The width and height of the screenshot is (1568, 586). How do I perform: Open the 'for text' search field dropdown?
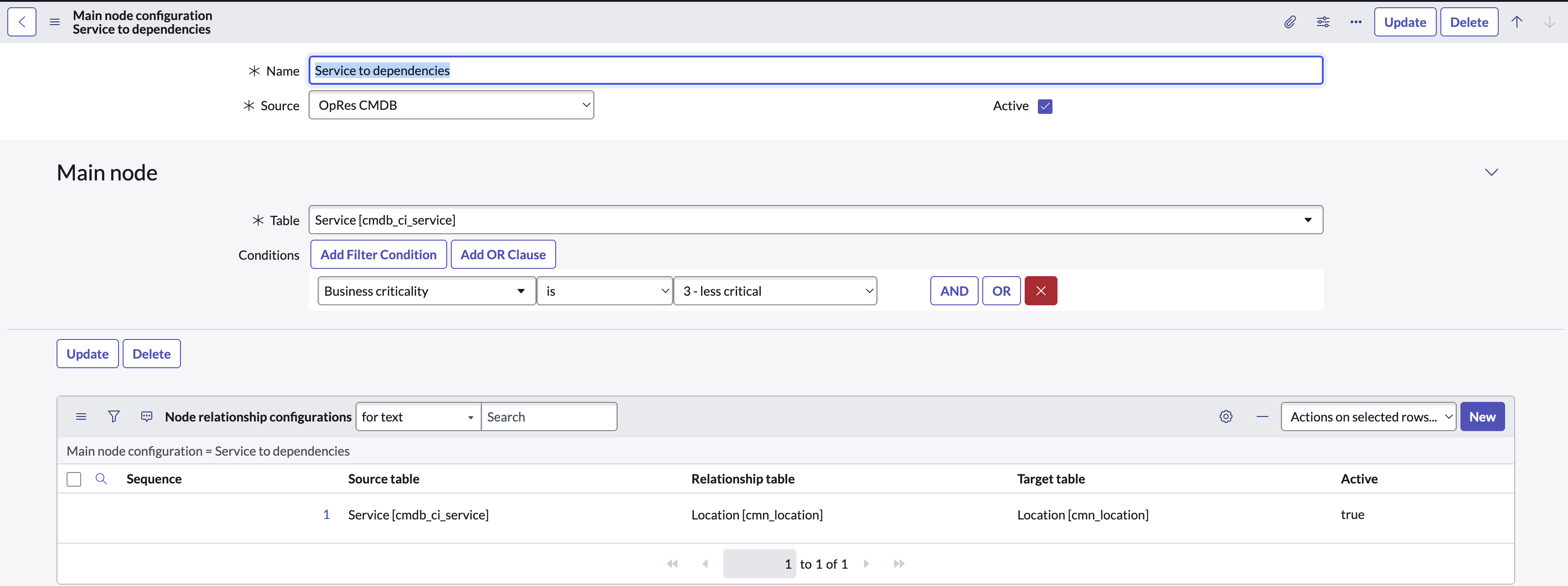point(418,417)
